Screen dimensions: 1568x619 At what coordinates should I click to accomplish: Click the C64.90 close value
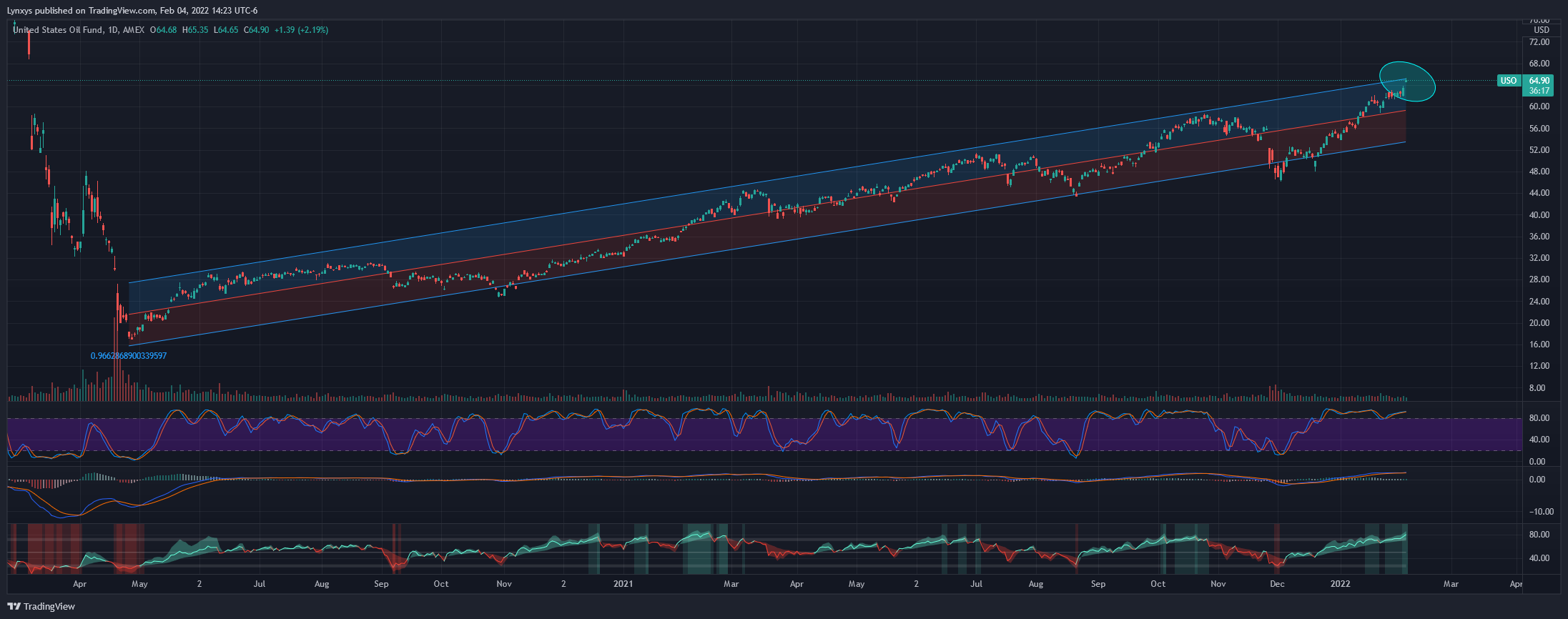pyautogui.click(x=256, y=30)
